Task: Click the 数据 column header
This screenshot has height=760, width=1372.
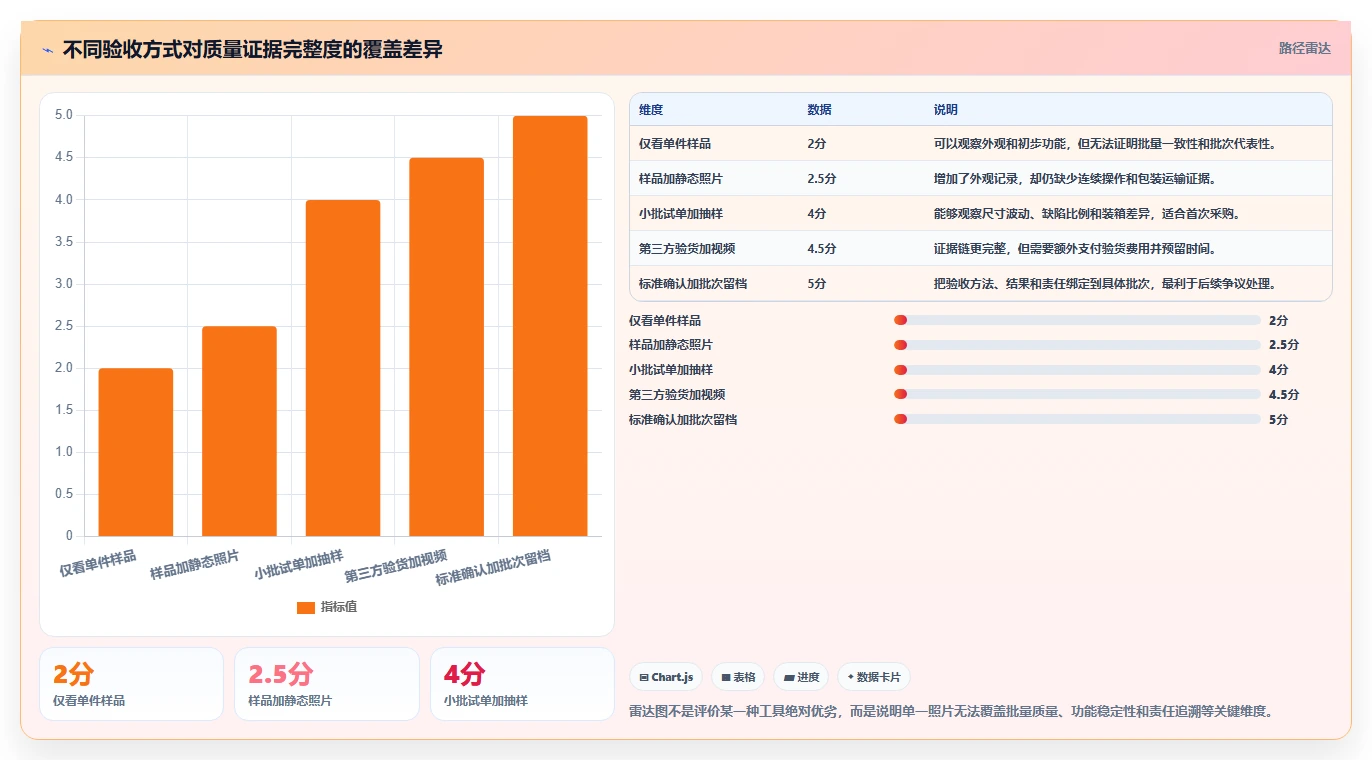Action: click(x=819, y=110)
